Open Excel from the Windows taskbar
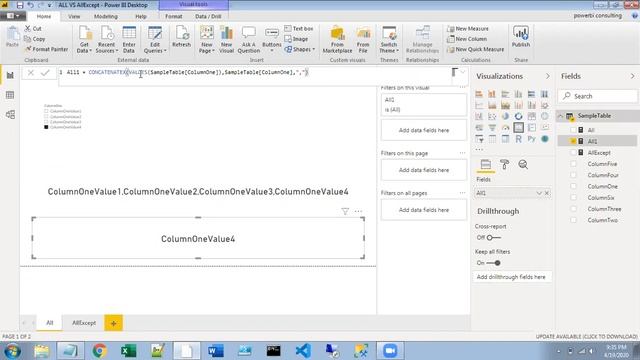The width and height of the screenshot is (640, 360). click(129, 351)
